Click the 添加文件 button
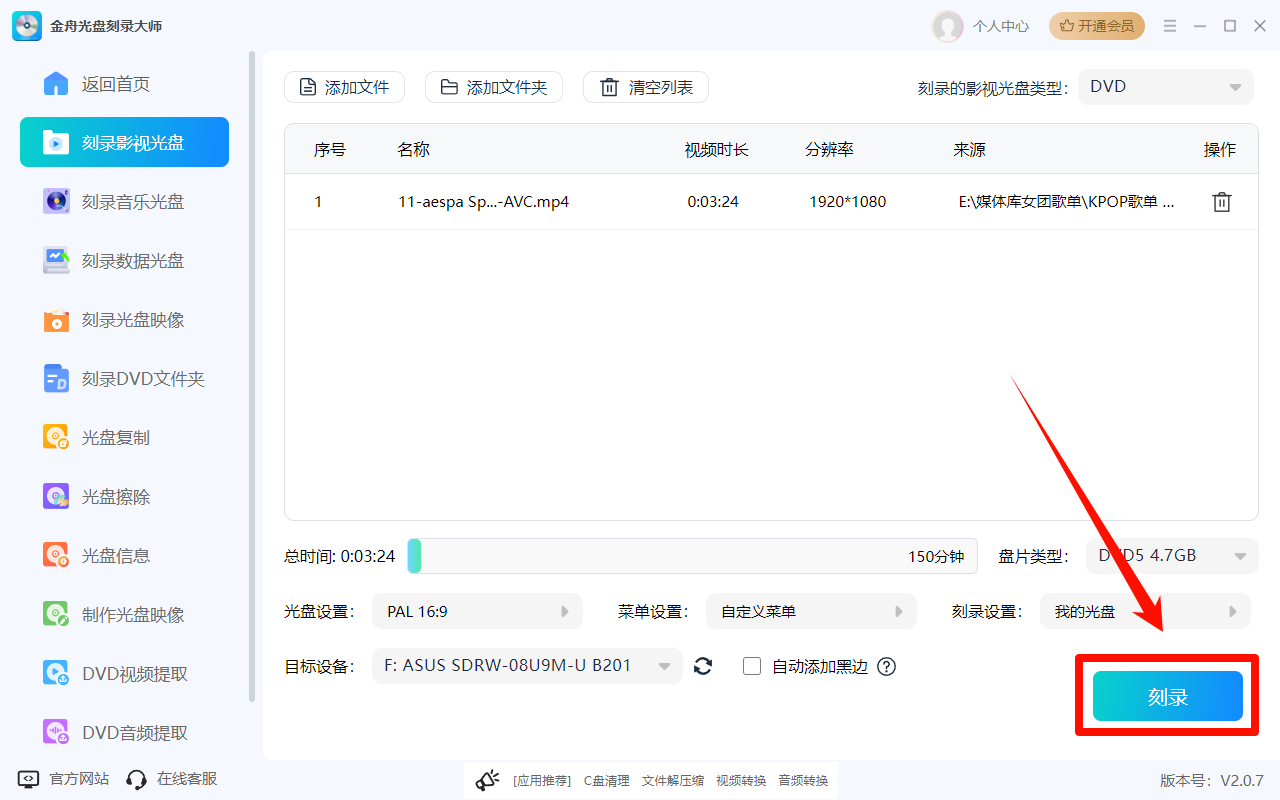1280x800 pixels. (x=344, y=87)
